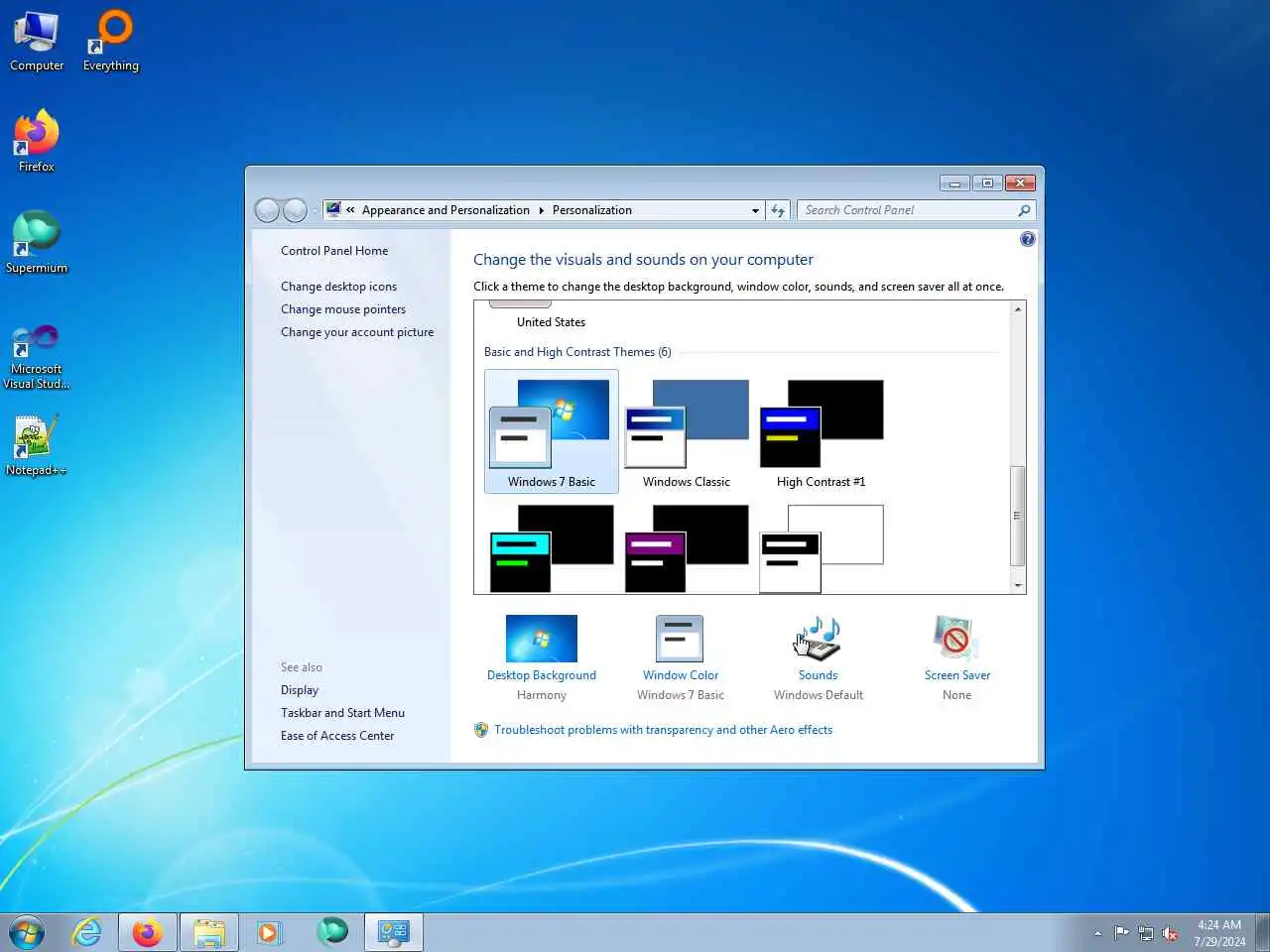Click the muted volume tray icon
1270x952 pixels.
tap(1171, 933)
